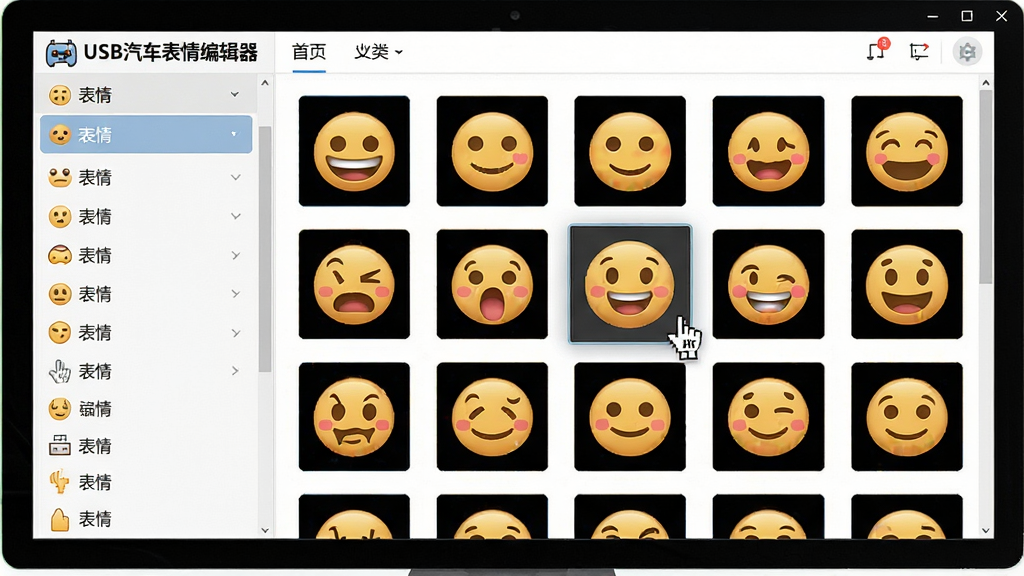
Task: Expand chevron of the flat-mouth neutral face row
Action: pyautogui.click(x=235, y=294)
